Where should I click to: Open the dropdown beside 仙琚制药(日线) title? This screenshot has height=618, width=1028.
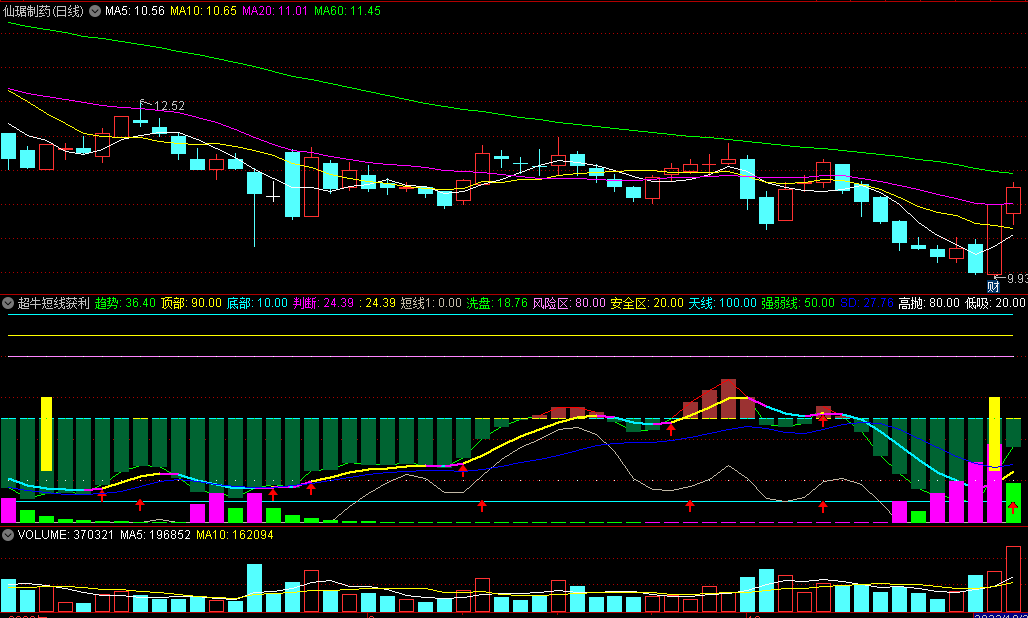[95, 11]
